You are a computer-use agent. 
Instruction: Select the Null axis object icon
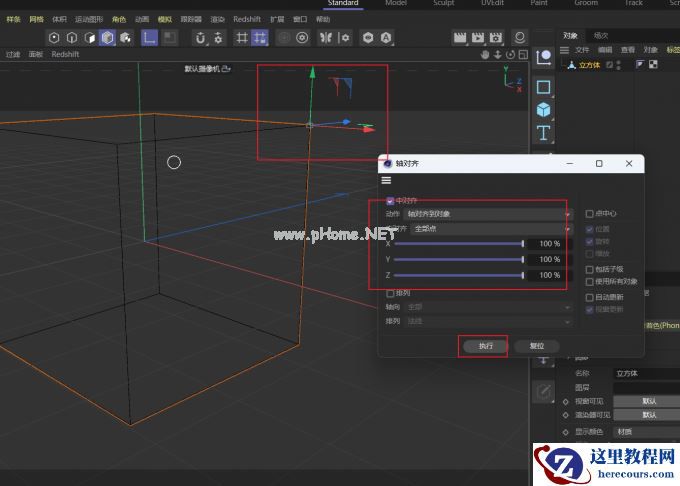pyautogui.click(x=543, y=57)
